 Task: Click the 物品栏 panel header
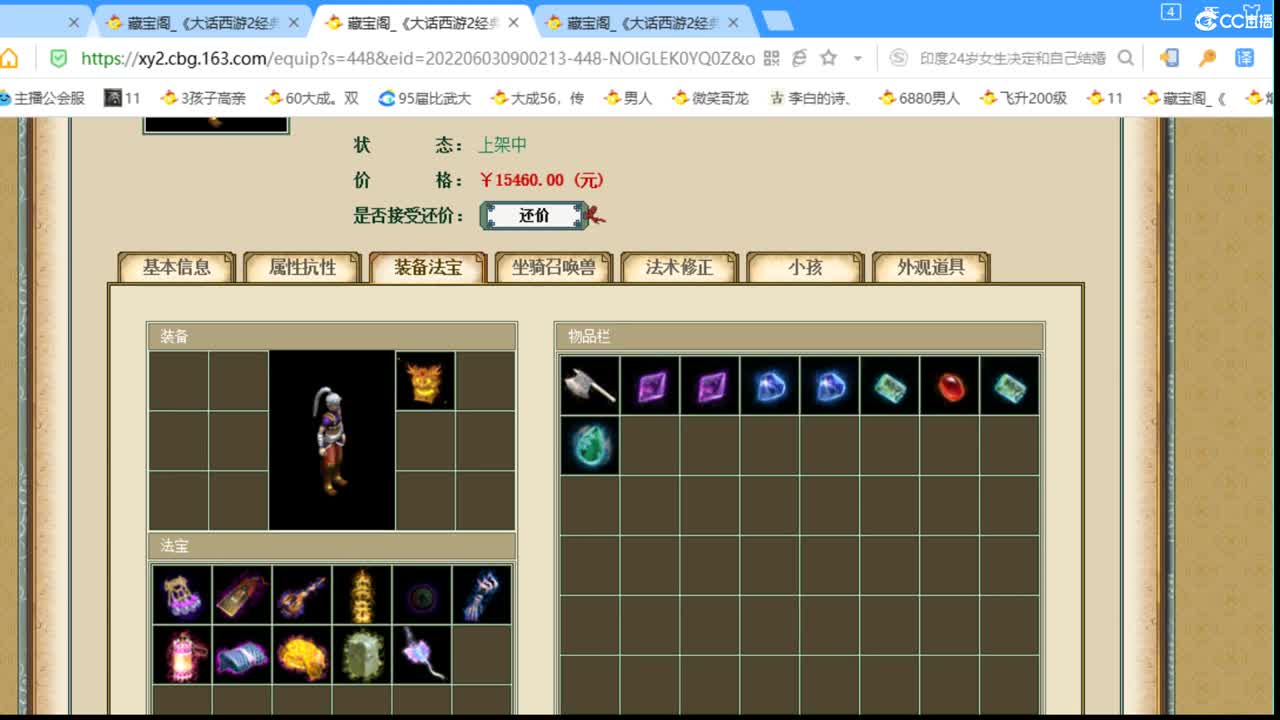click(800, 336)
